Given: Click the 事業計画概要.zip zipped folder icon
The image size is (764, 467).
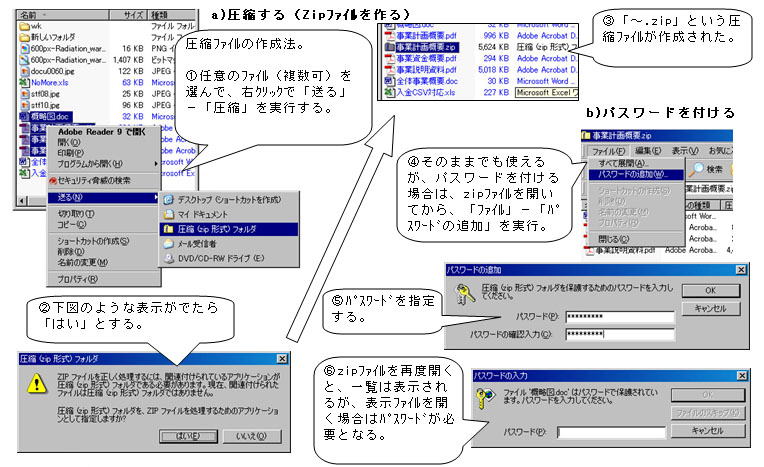Looking at the screenshot, I should pyautogui.click(x=389, y=47).
